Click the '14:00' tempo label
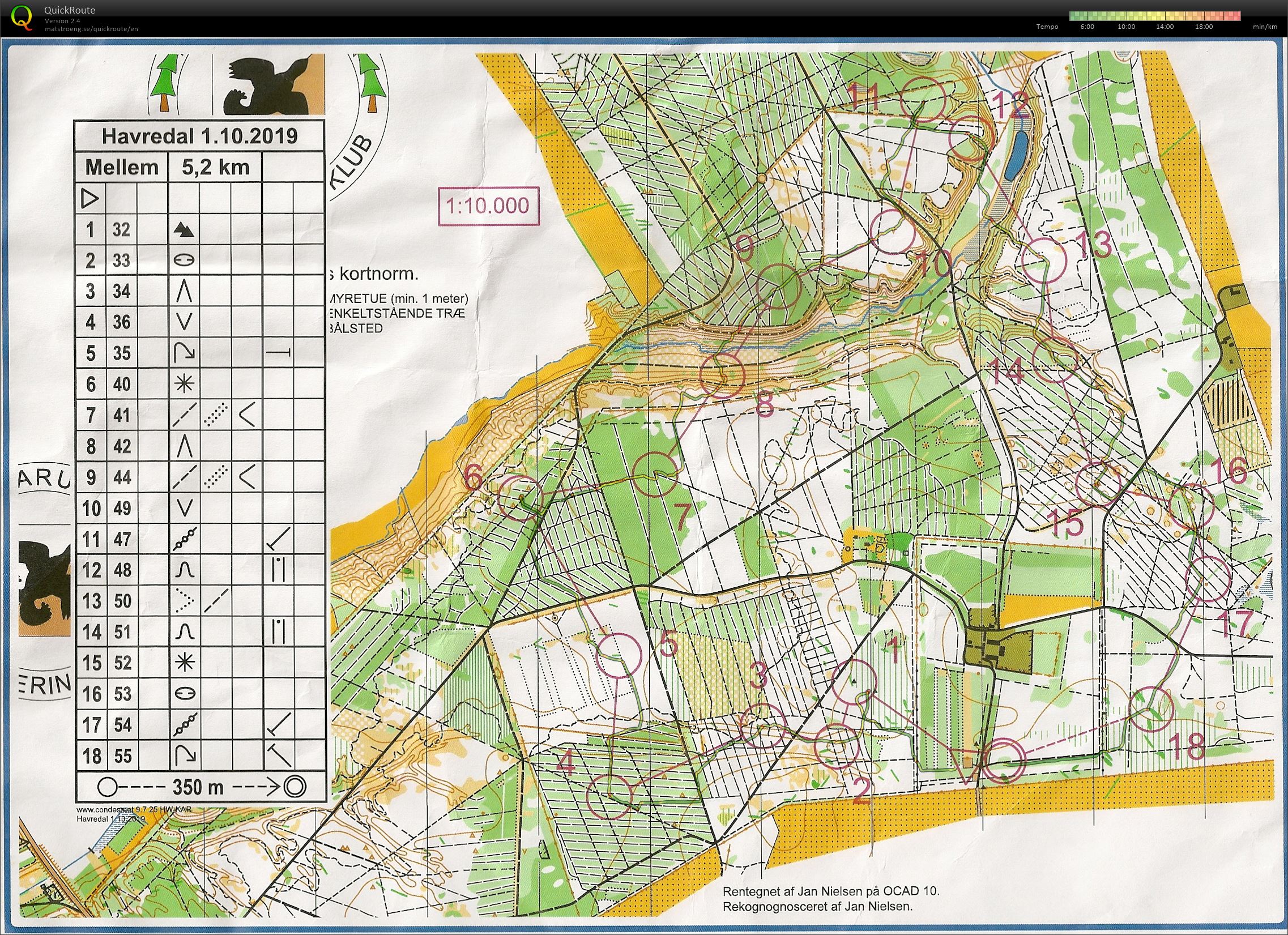The height and width of the screenshot is (935, 1288). 1165,27
